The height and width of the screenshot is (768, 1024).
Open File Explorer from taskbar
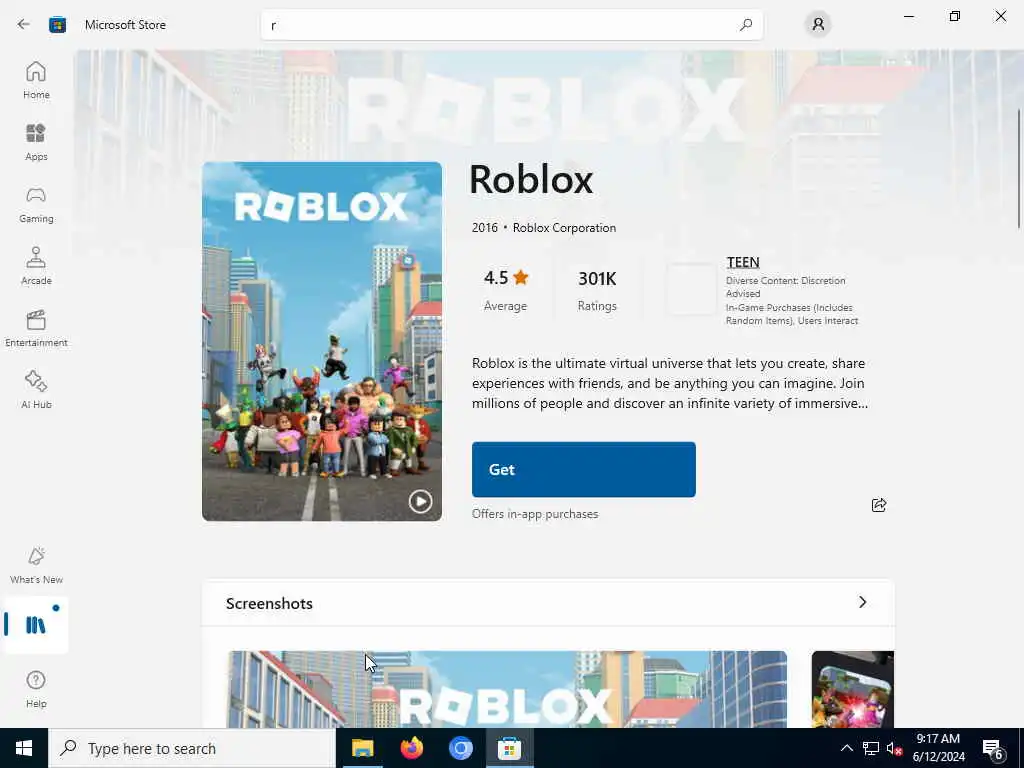362,748
